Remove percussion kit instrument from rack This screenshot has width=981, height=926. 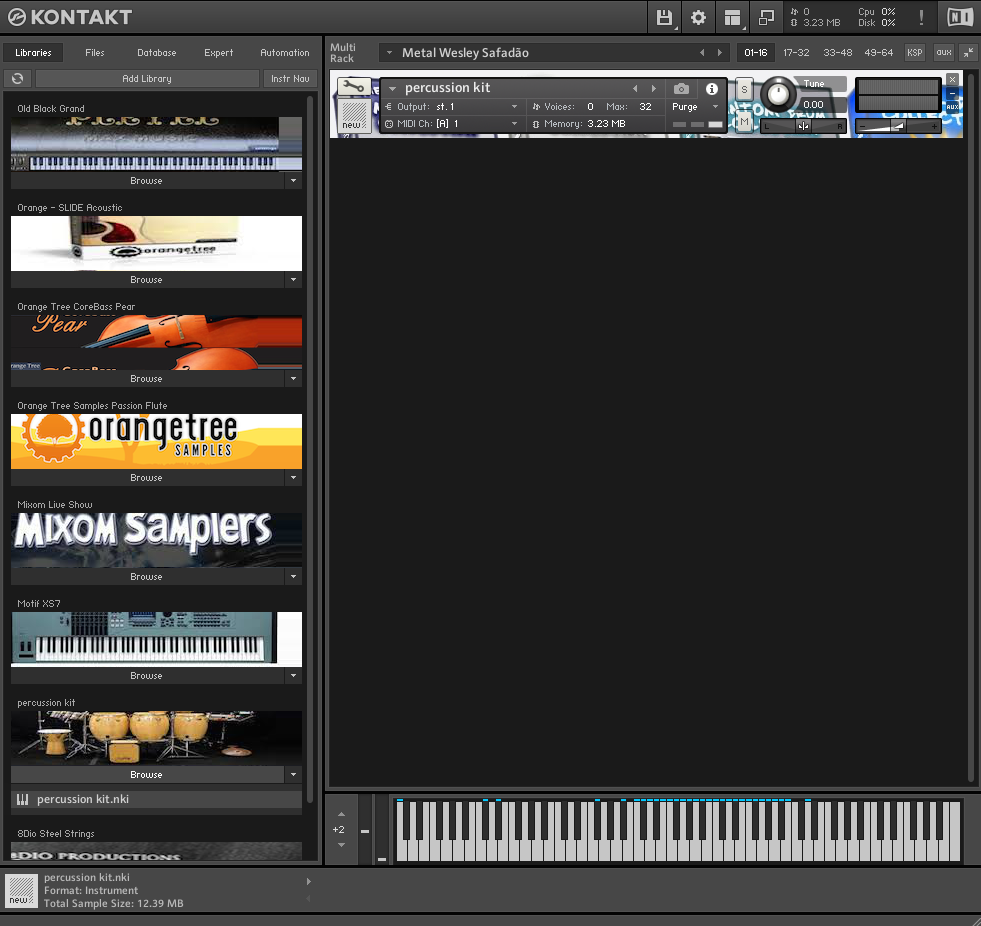[x=952, y=79]
